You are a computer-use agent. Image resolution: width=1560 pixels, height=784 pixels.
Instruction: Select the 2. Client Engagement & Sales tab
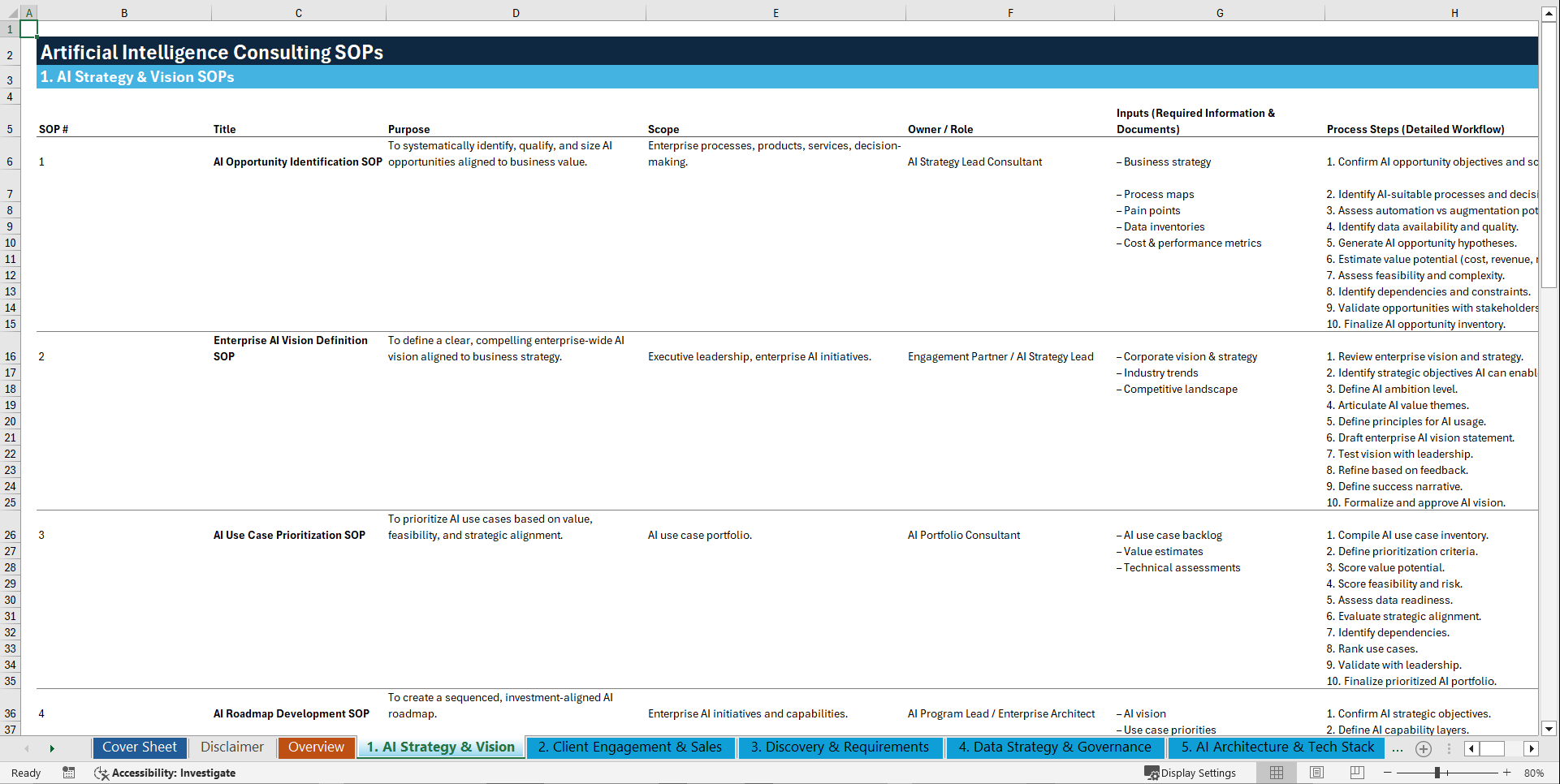click(631, 747)
